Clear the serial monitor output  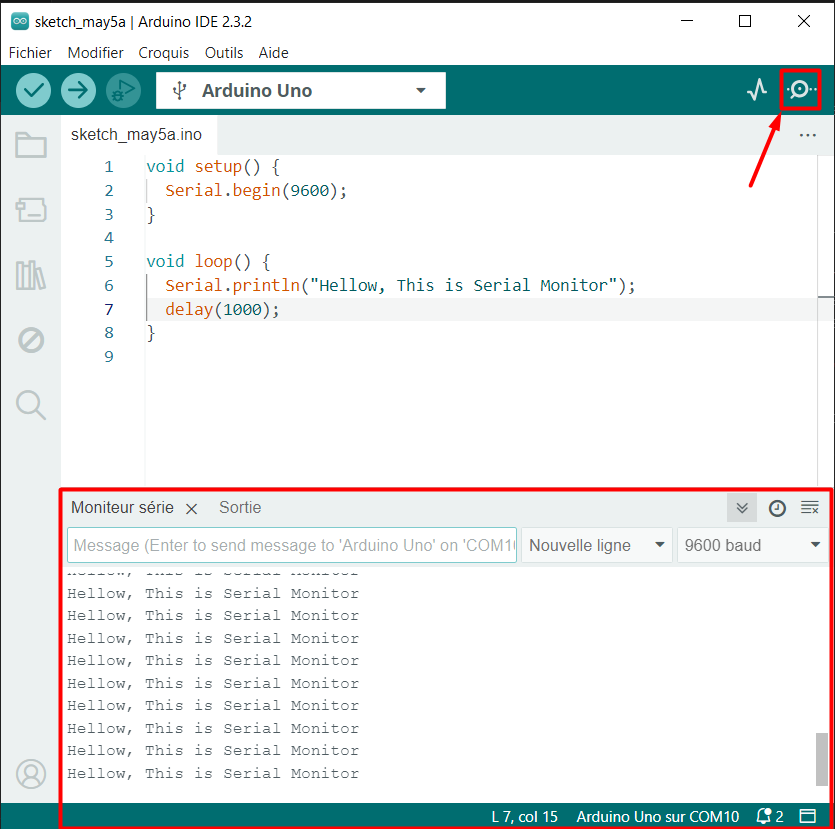810,508
